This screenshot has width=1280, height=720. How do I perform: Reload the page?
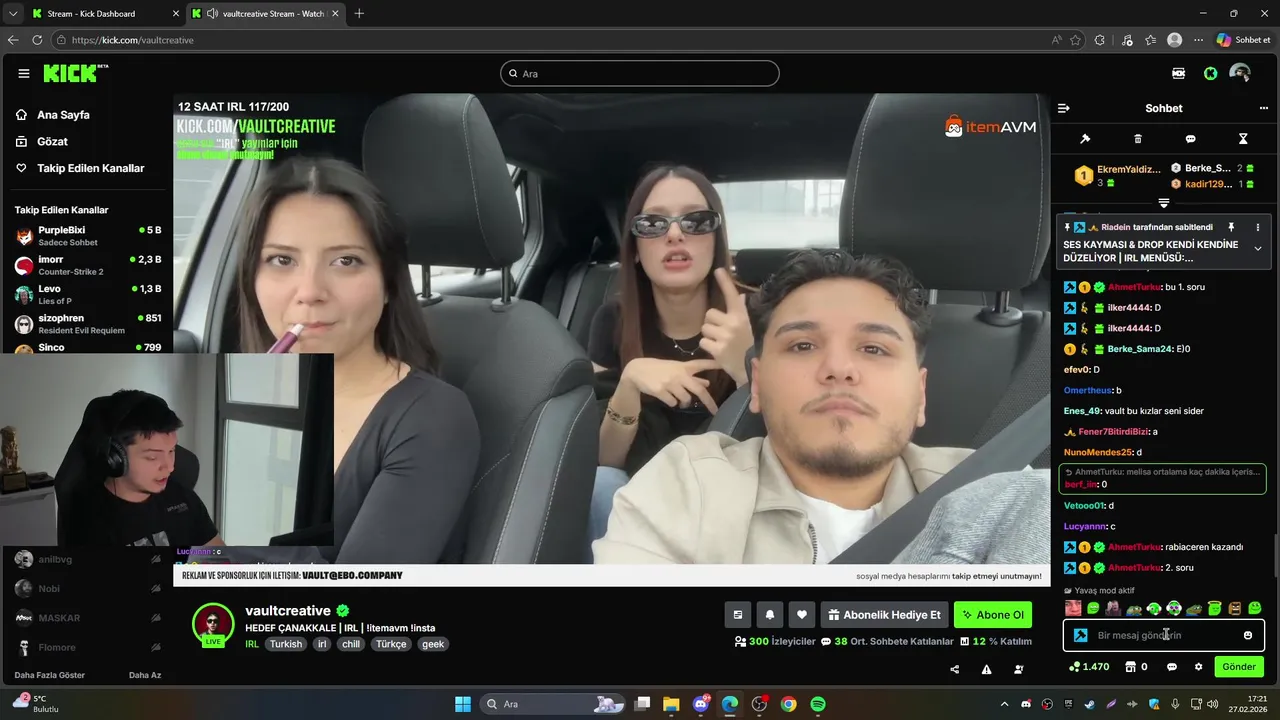tap(37, 40)
